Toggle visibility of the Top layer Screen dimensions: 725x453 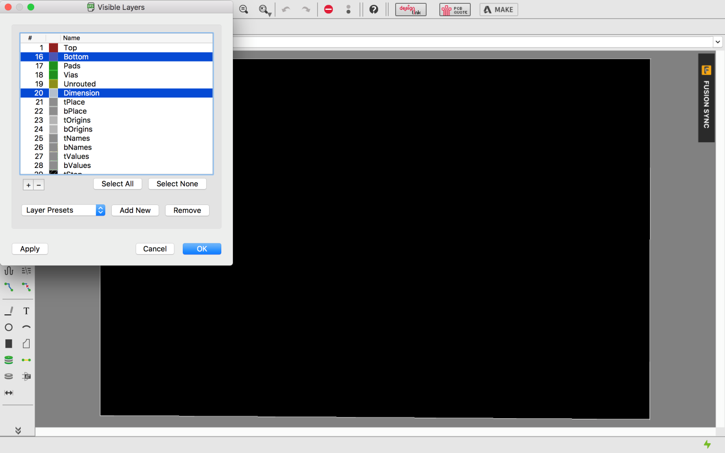point(117,48)
